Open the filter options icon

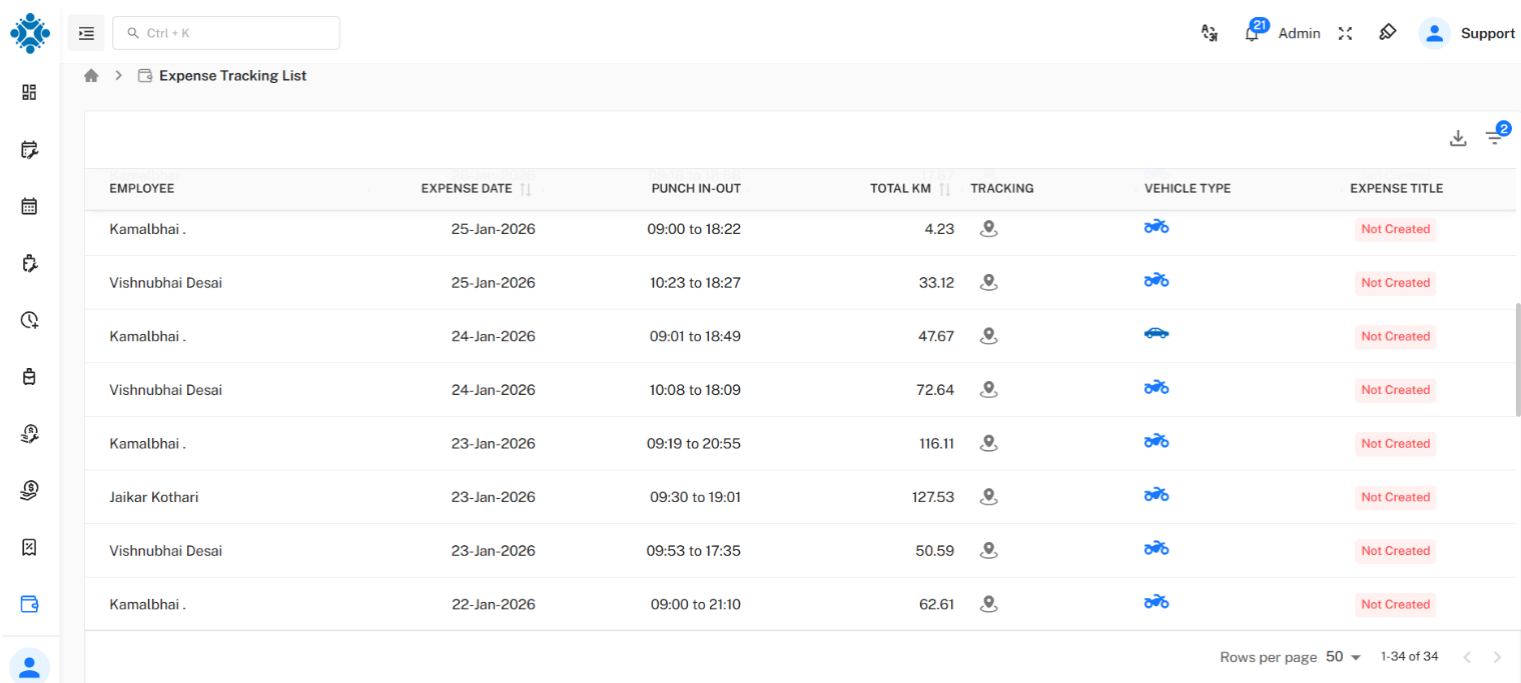(1494, 138)
